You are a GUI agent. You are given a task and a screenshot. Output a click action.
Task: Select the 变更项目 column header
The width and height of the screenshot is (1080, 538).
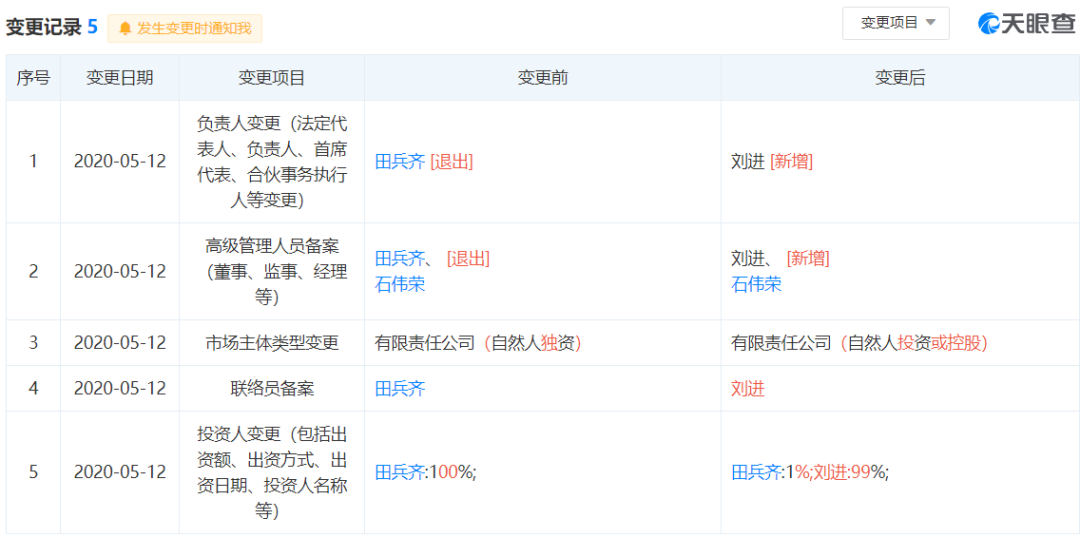coord(272,78)
